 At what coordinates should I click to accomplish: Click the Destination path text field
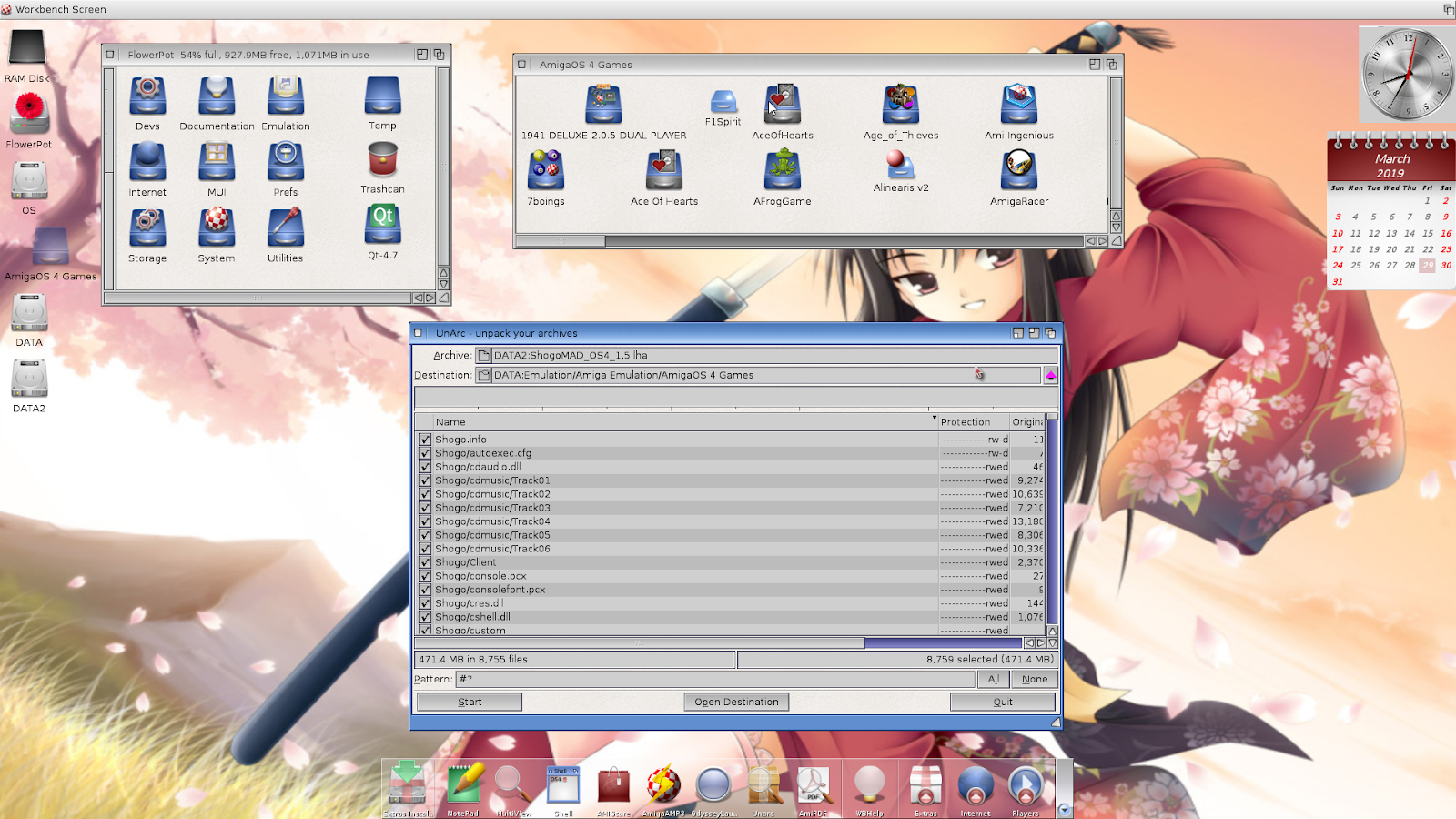point(766,375)
